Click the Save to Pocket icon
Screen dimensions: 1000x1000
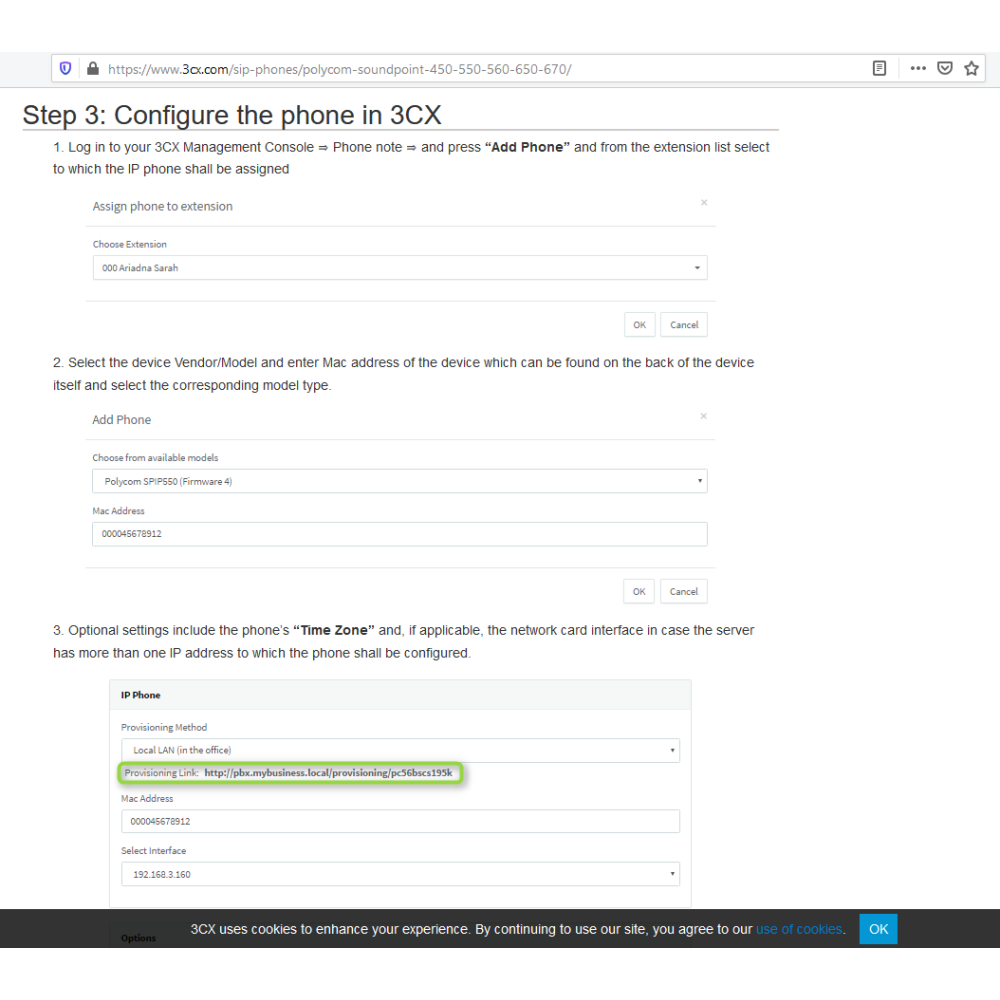[944, 69]
